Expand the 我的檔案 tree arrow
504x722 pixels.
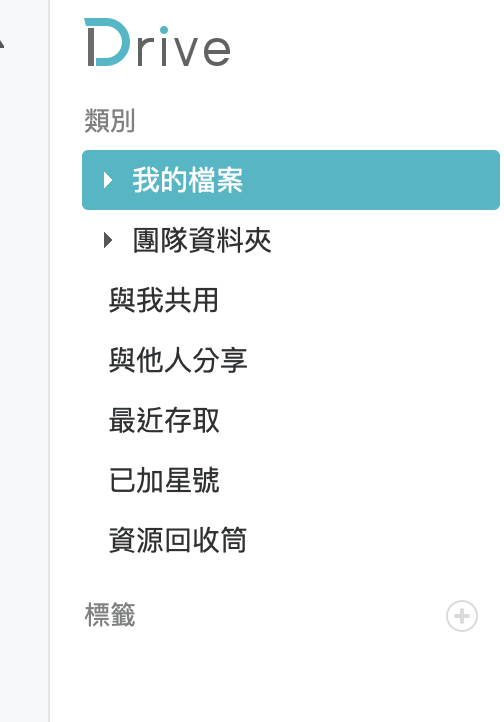click(x=108, y=180)
